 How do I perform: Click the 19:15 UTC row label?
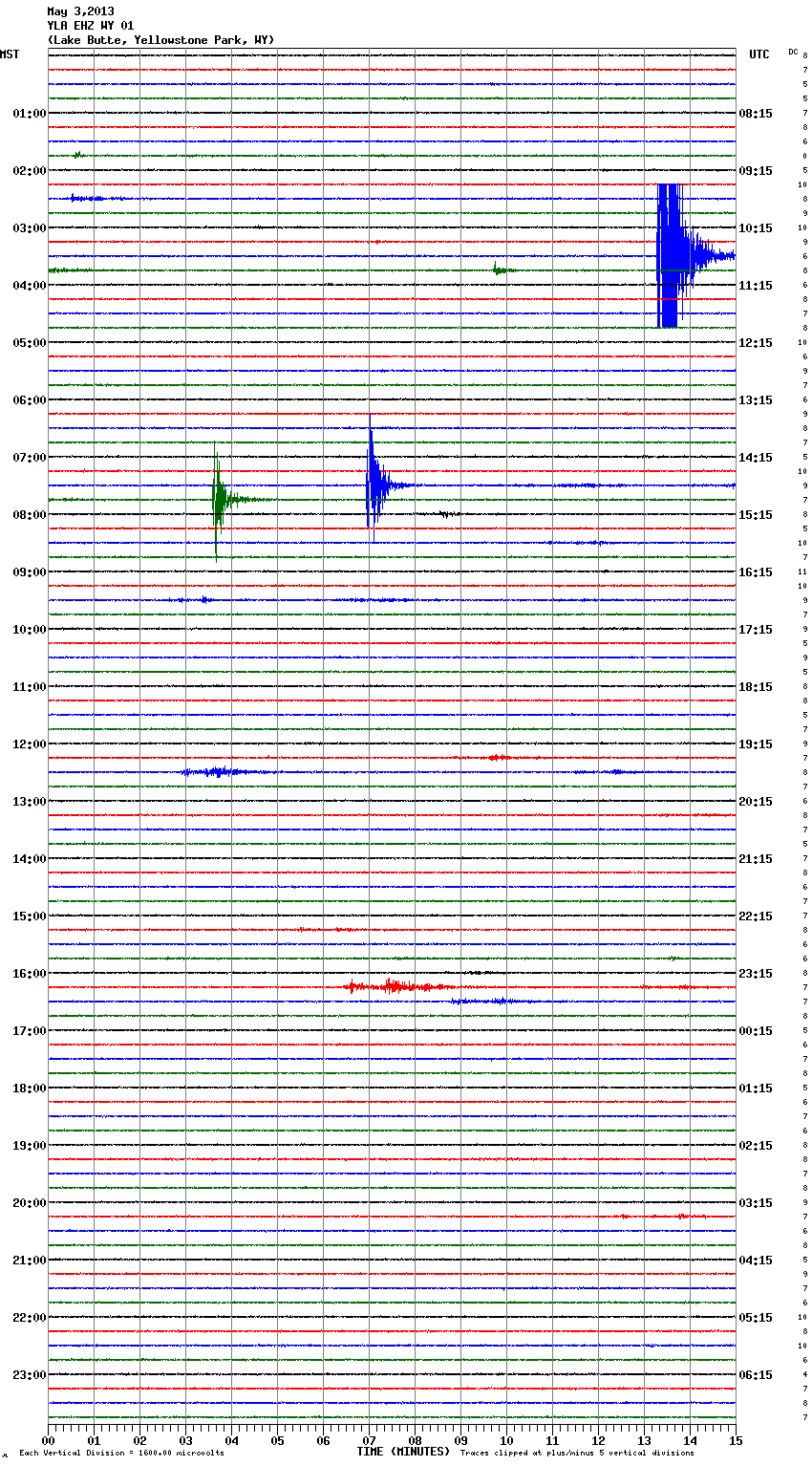tap(756, 744)
